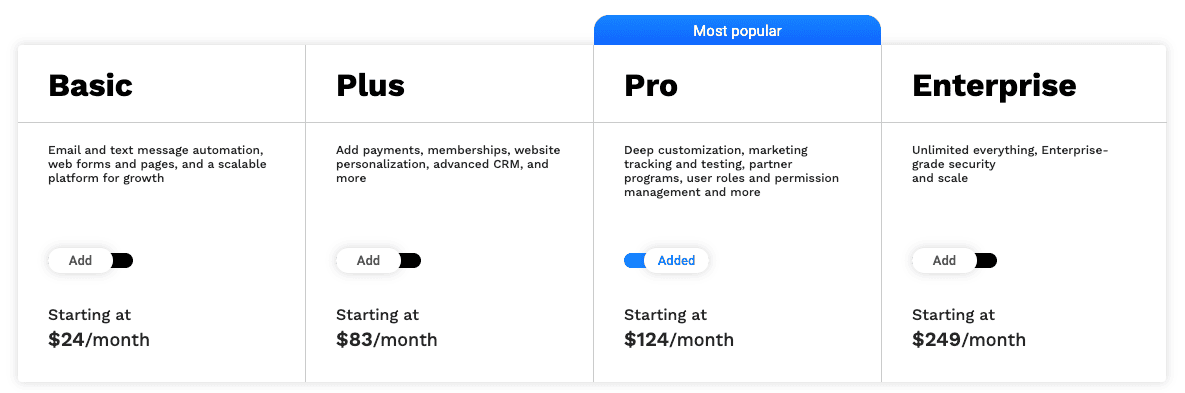The image size is (1185, 393).
Task: Click Basic description about email automation
Action: 157,164
